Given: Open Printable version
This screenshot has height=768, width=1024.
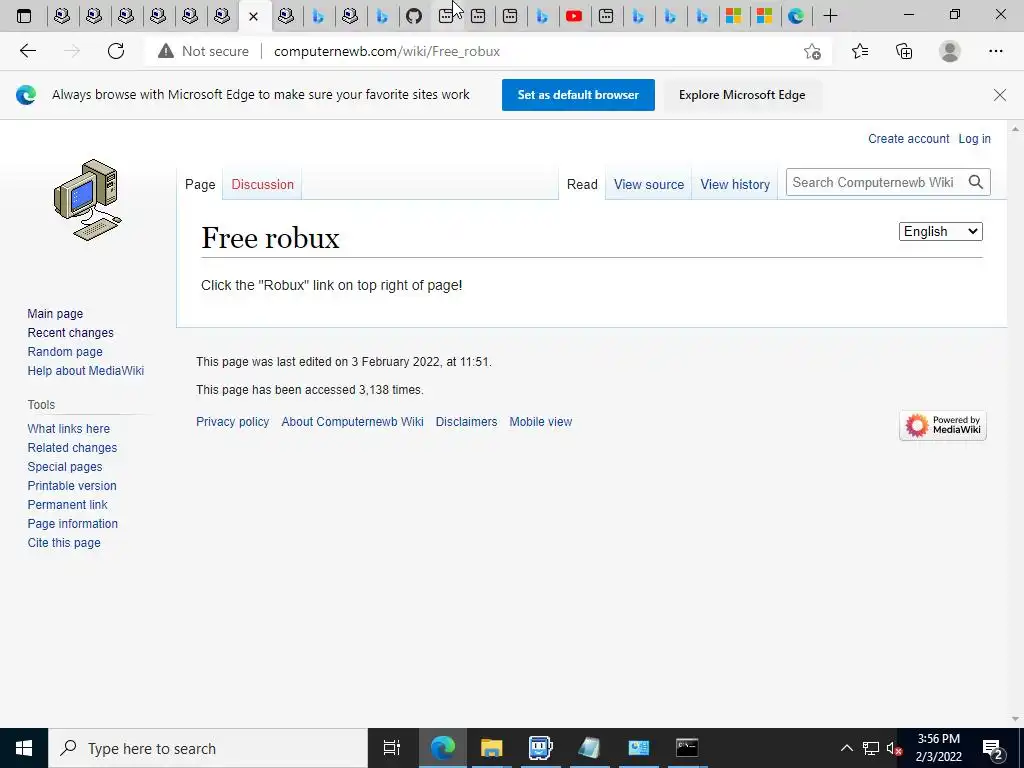Looking at the screenshot, I should tap(72, 485).
